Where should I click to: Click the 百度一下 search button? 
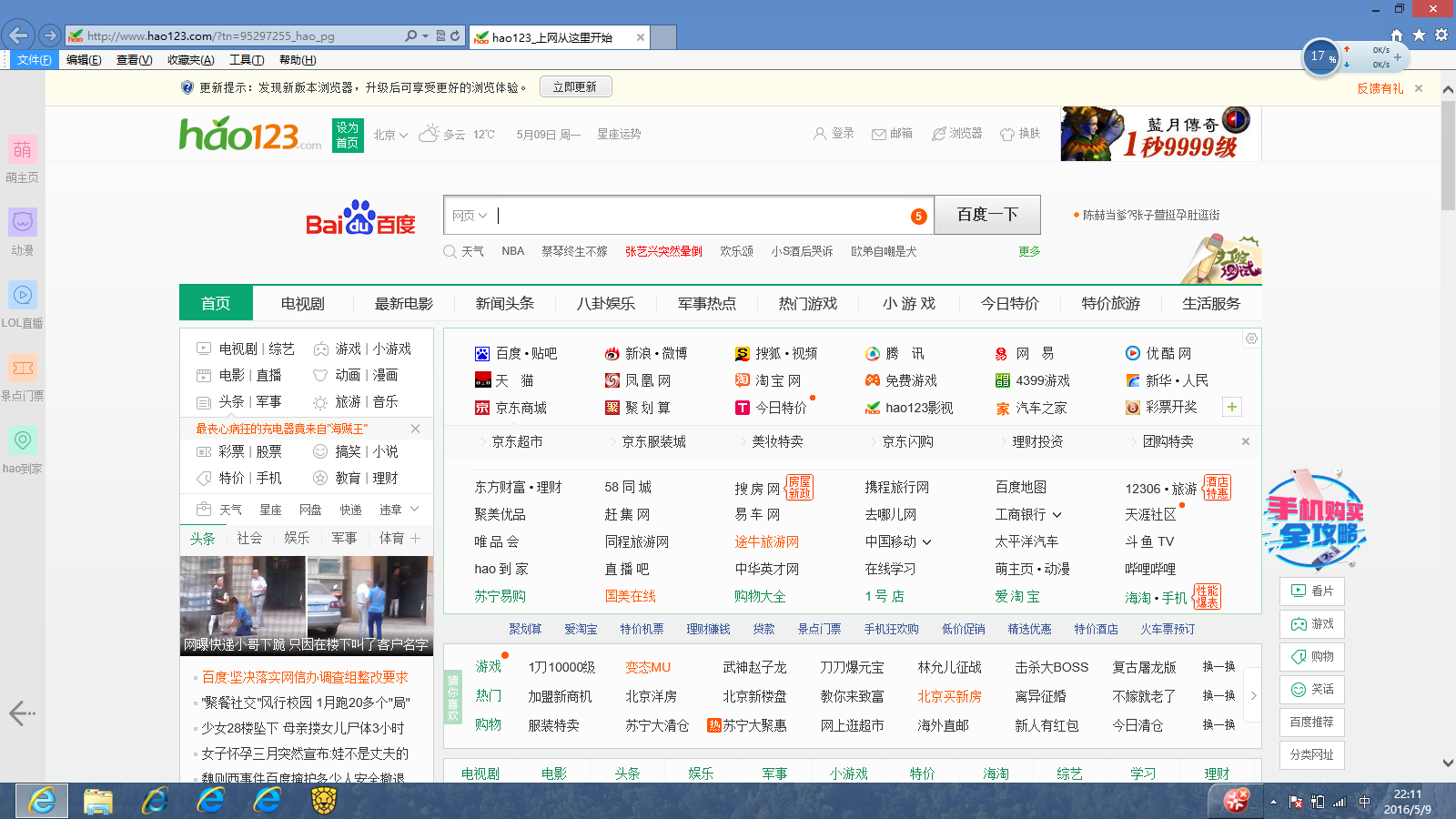986,215
